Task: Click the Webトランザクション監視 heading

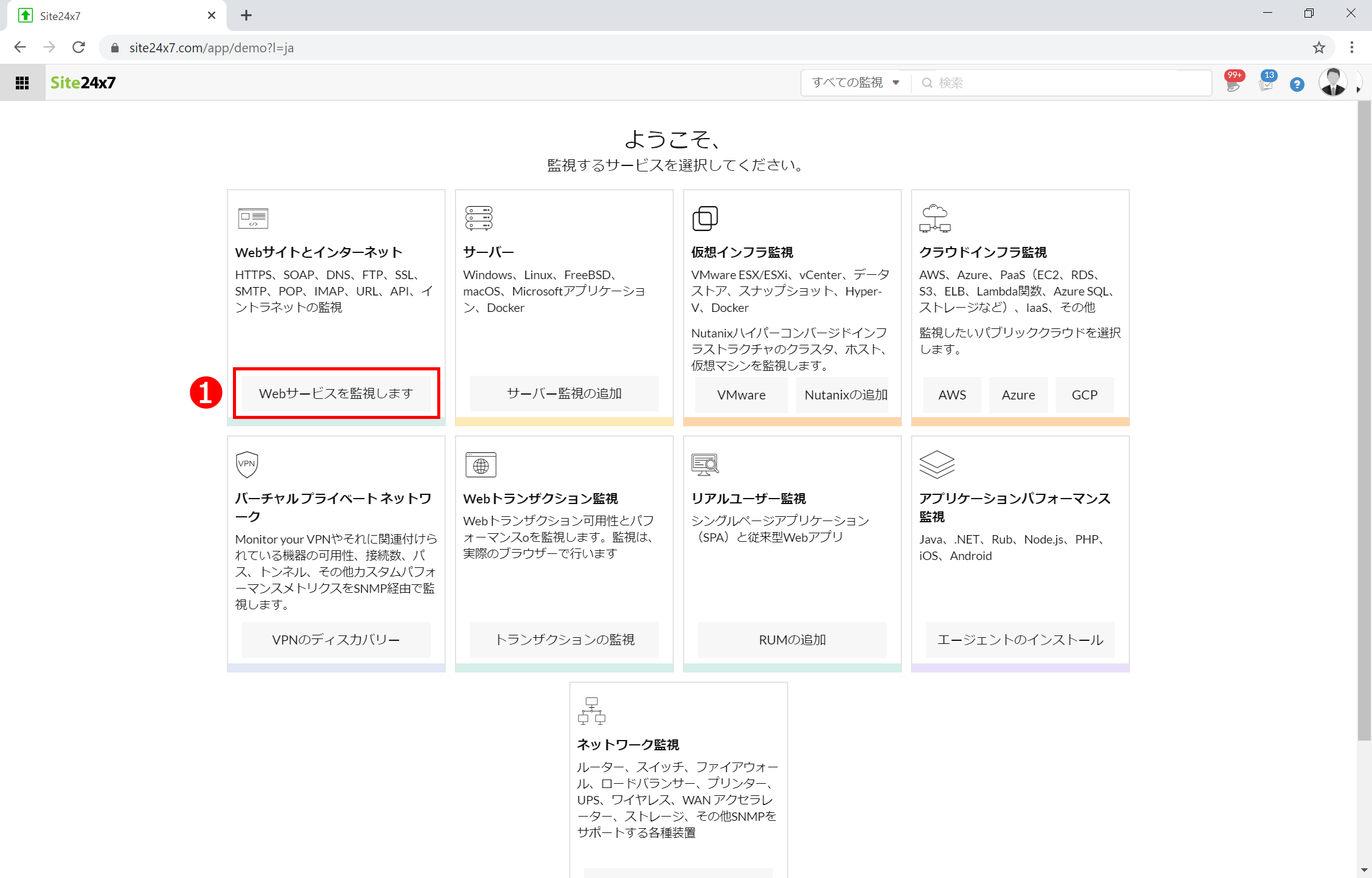Action: pyautogui.click(x=540, y=498)
